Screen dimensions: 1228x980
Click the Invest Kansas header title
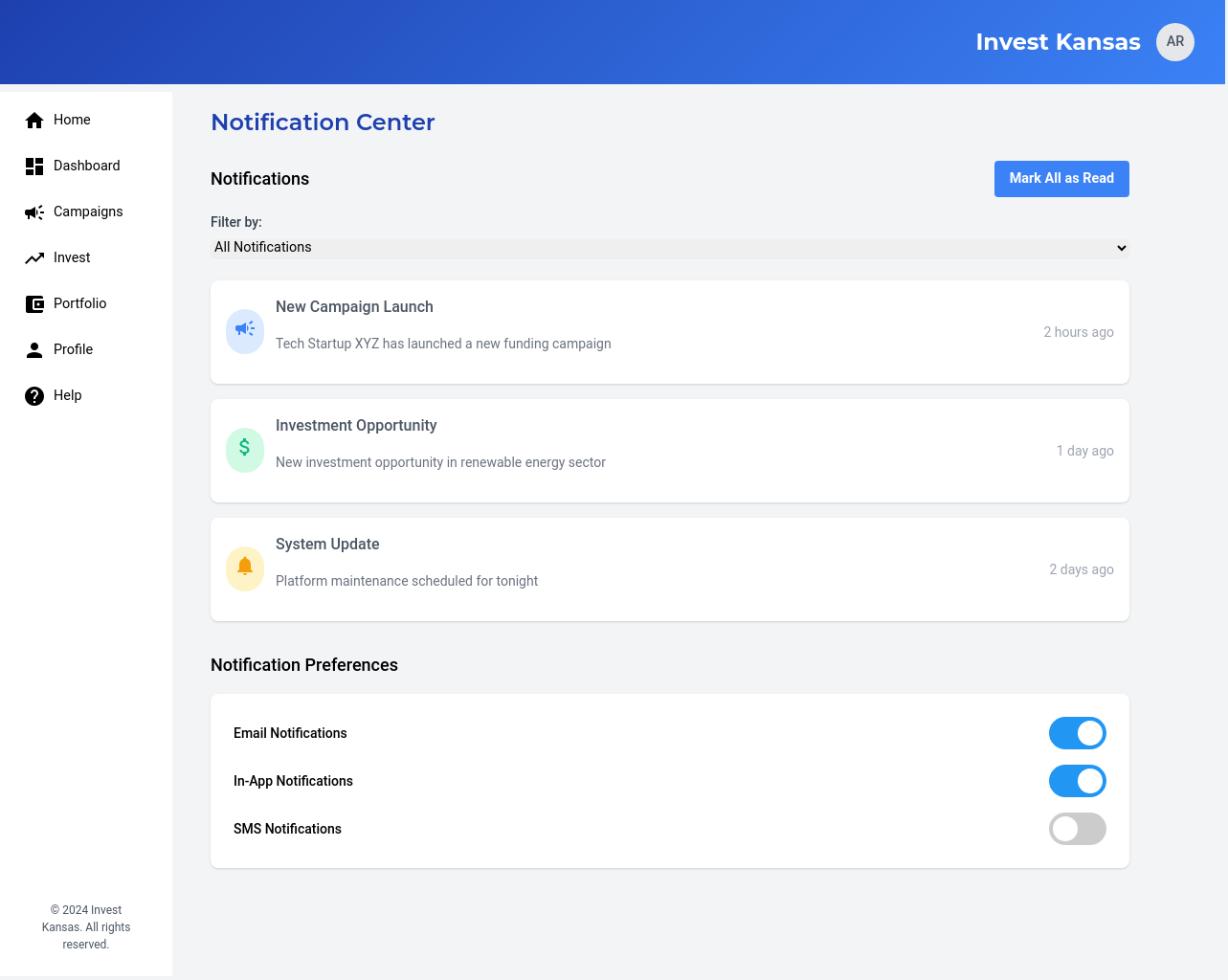click(x=1058, y=42)
